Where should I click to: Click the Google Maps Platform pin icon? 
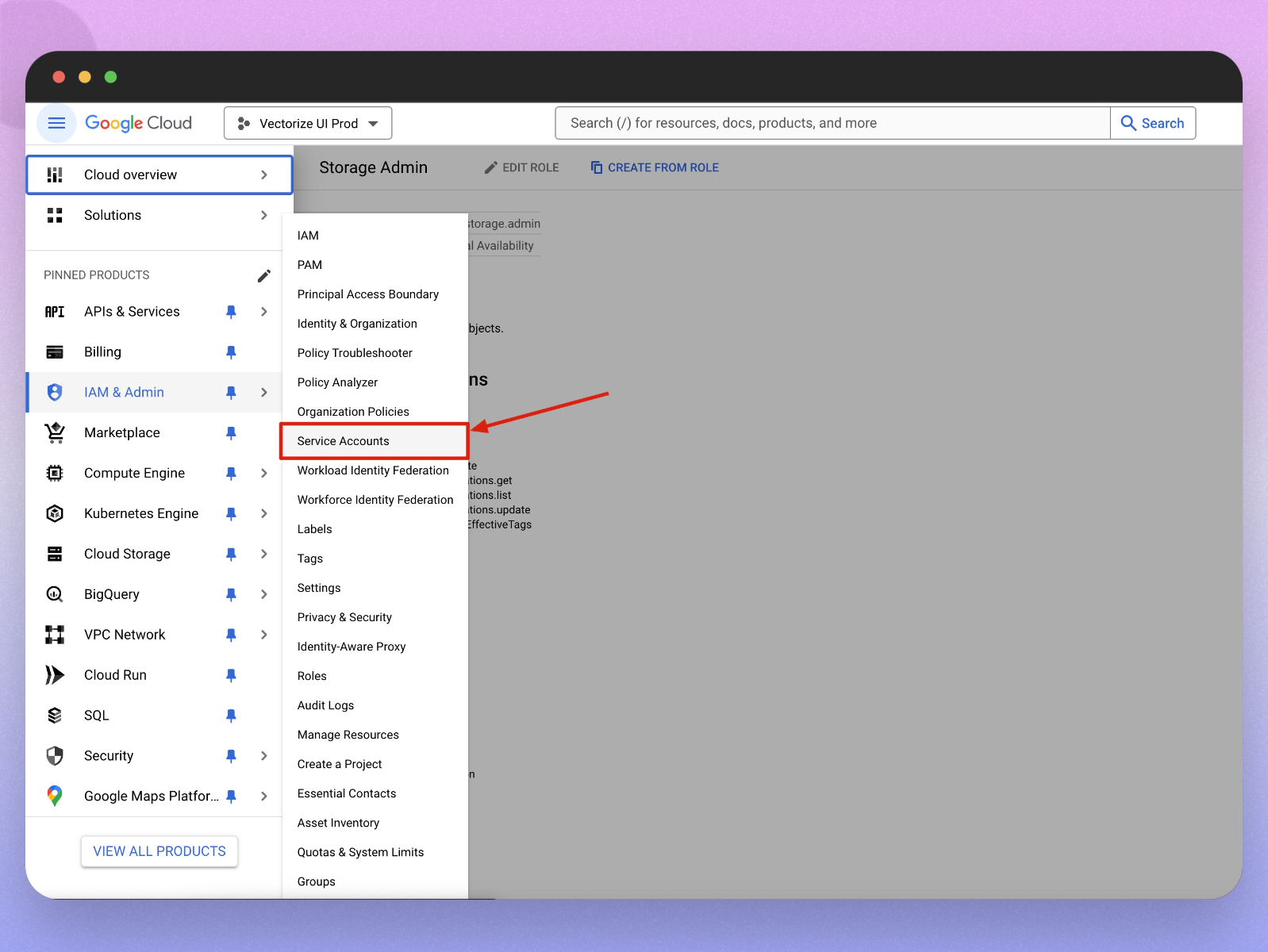[x=55, y=796]
